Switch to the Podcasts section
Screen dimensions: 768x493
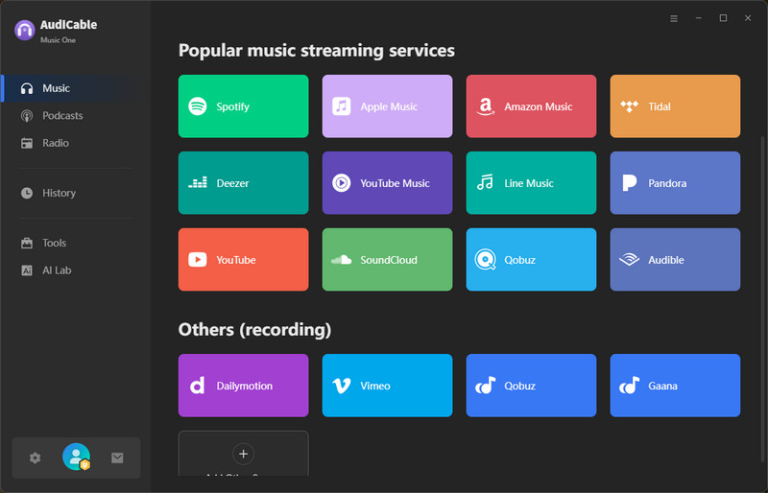click(62, 116)
